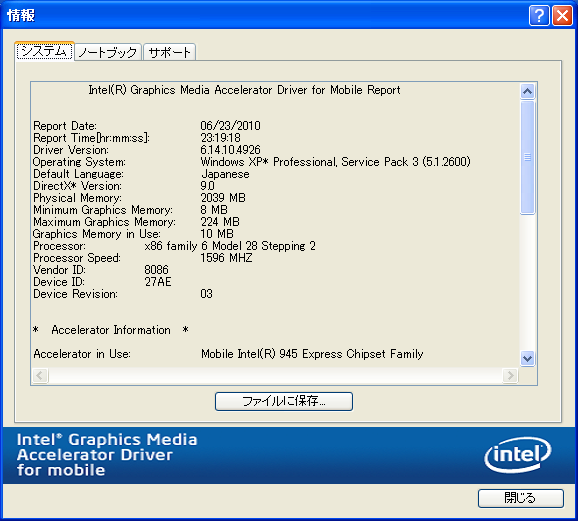Click the horizontal scroll right arrow
578x521 pixels.
pyautogui.click(x=510, y=376)
